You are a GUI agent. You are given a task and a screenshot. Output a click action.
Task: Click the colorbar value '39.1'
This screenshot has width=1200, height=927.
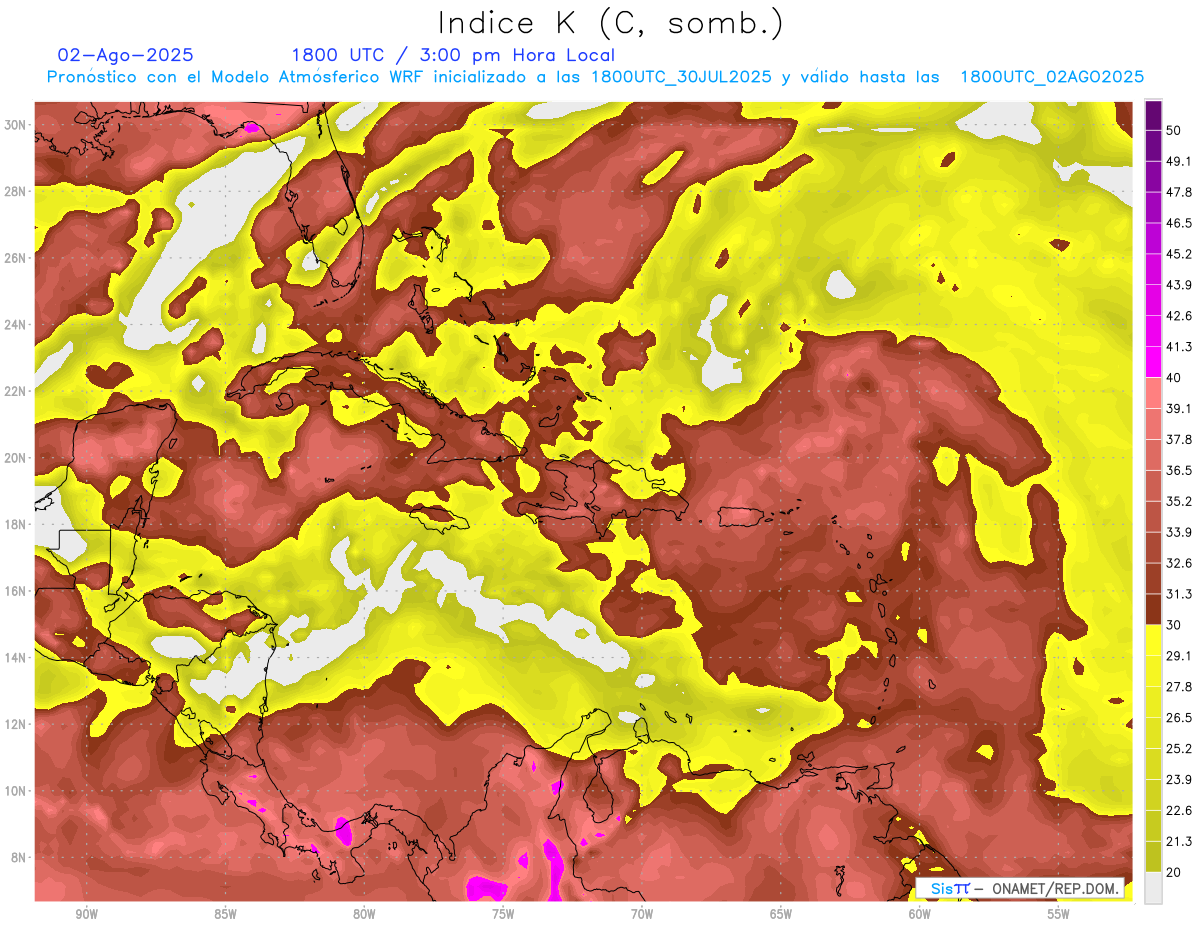coord(1178,408)
